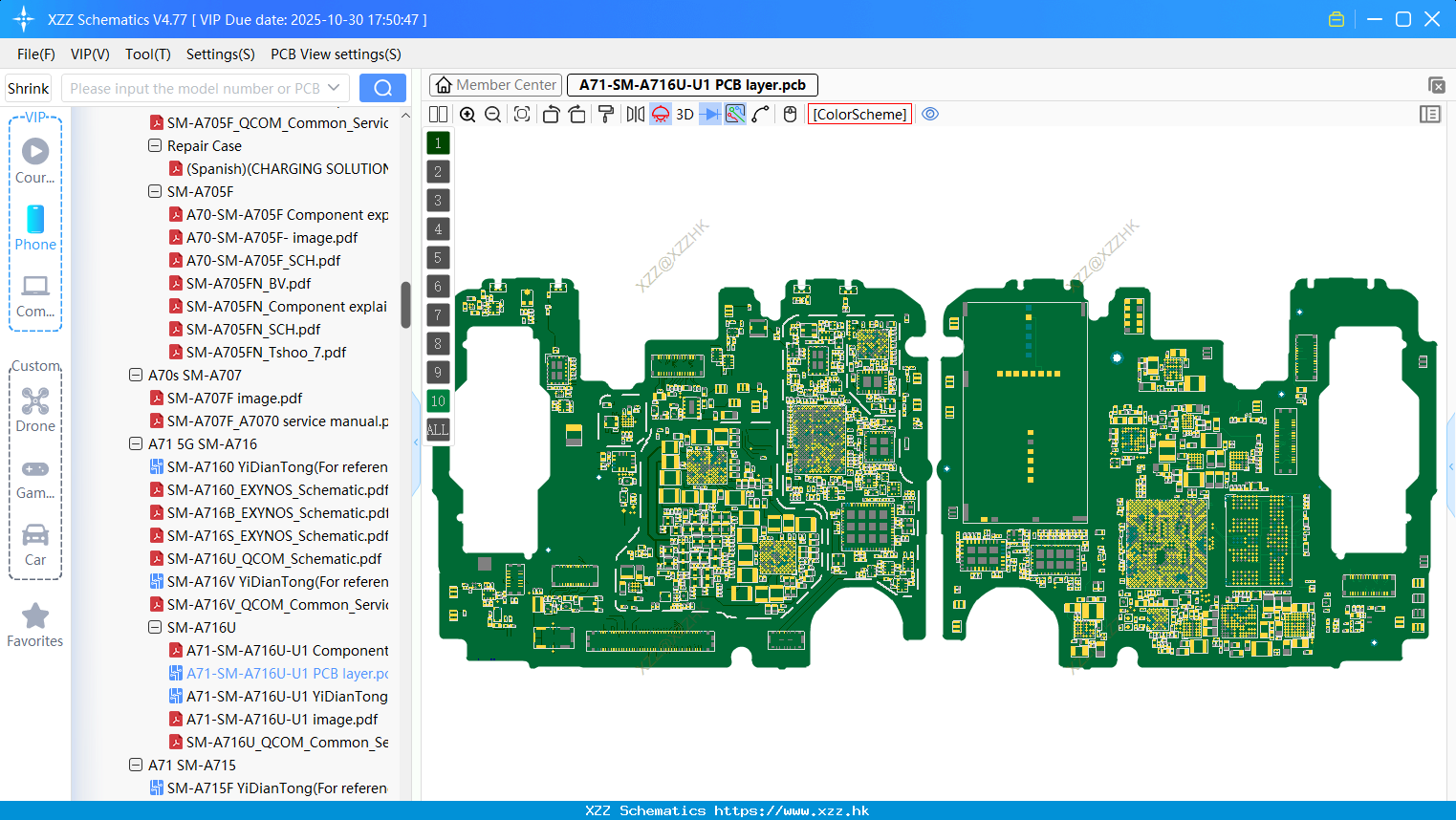The image size is (1456, 820).
Task: Select the curve connection line tool
Action: [x=761, y=115]
